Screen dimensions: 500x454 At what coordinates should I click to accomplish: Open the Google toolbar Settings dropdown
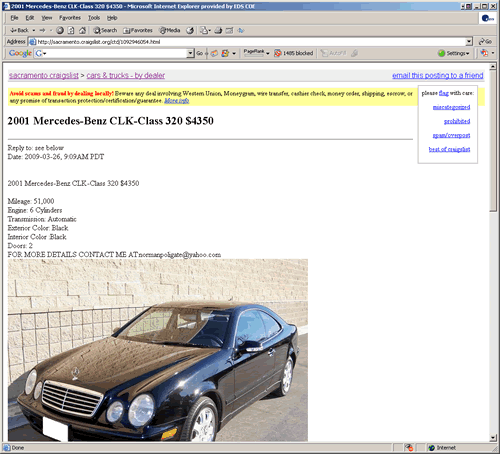tap(454, 53)
